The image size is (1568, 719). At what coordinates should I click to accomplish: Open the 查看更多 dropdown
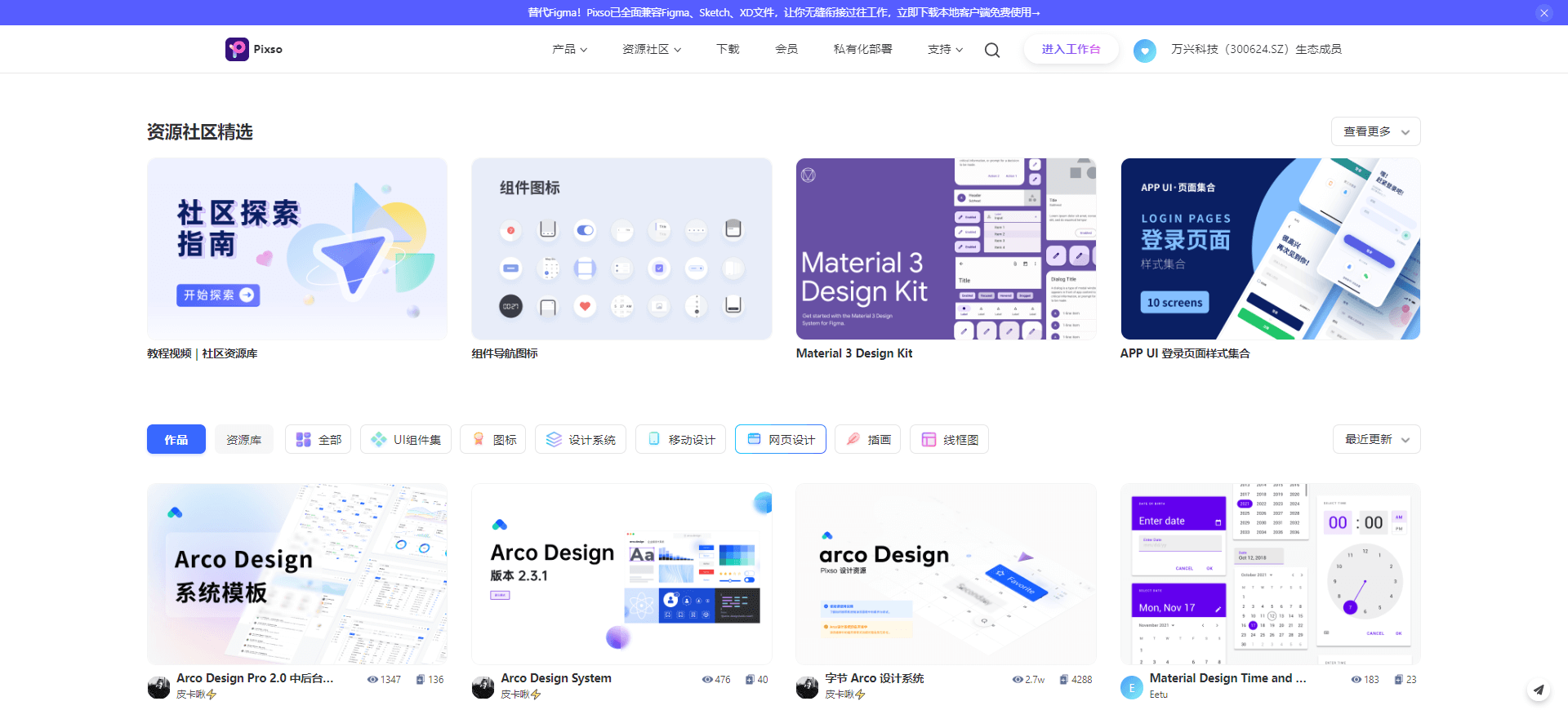point(1376,131)
